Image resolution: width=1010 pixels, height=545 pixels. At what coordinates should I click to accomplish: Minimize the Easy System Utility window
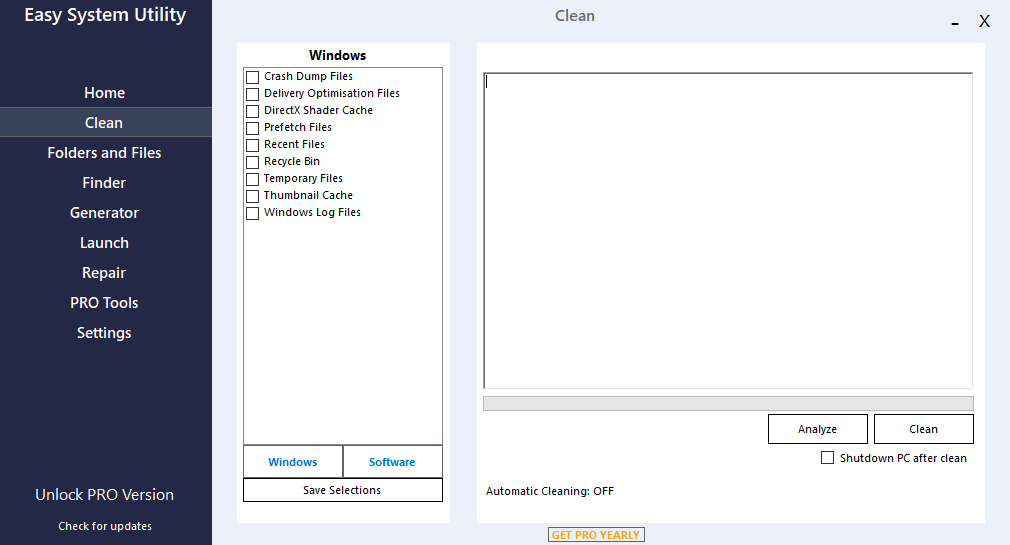[x=955, y=23]
